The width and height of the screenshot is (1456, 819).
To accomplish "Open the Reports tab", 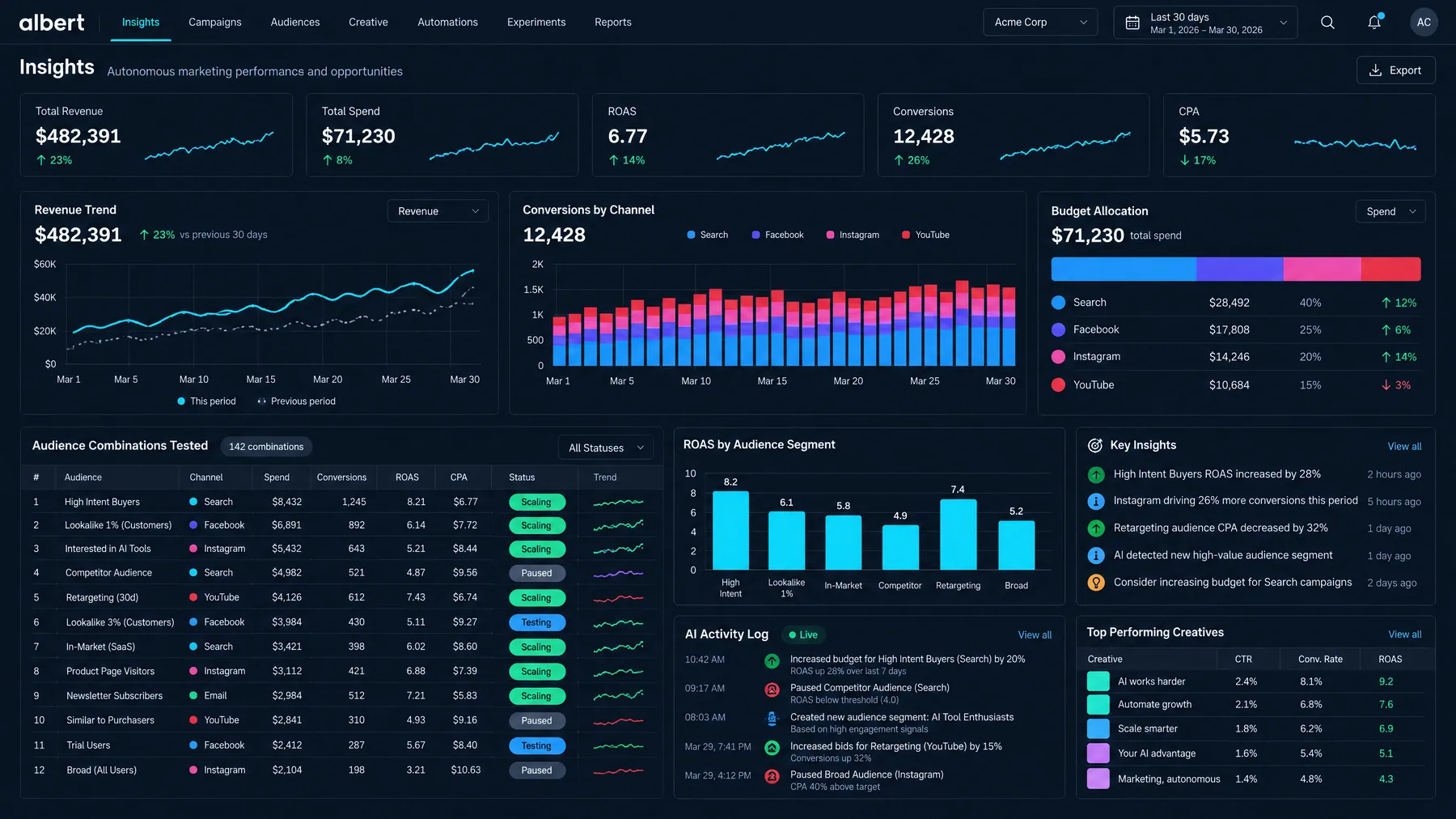I will click(x=613, y=23).
